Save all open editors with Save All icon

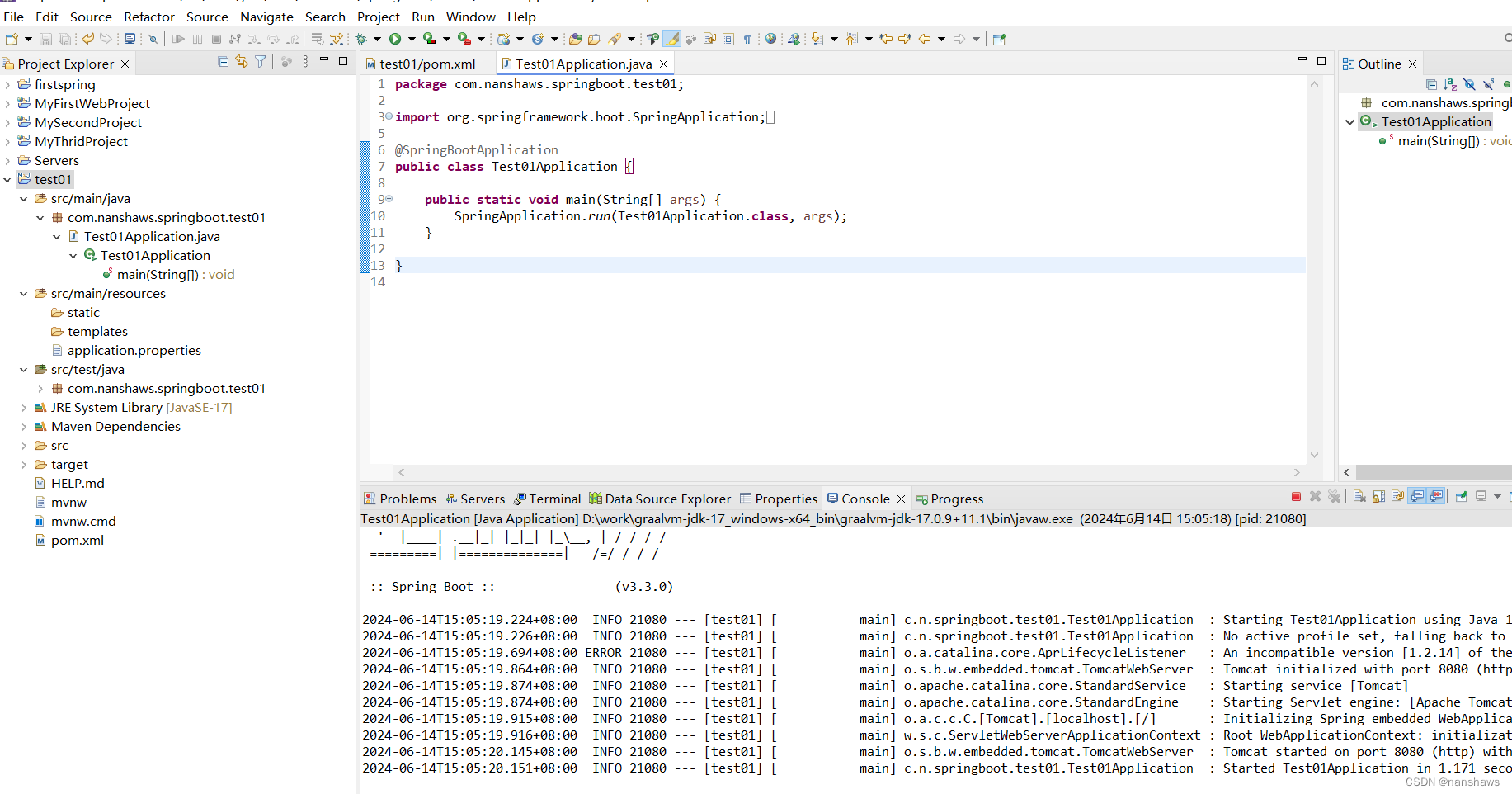point(65,38)
